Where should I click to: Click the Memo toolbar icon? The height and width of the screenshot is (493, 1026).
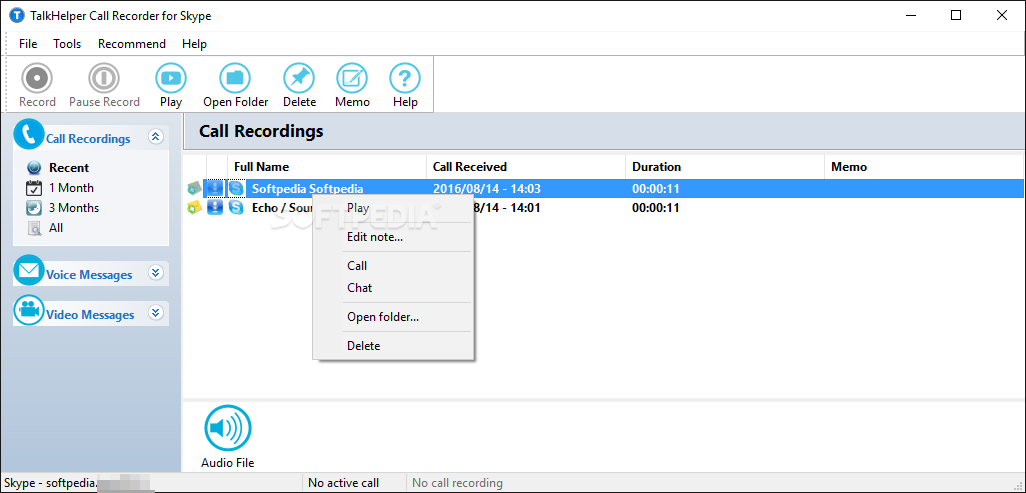[352, 79]
